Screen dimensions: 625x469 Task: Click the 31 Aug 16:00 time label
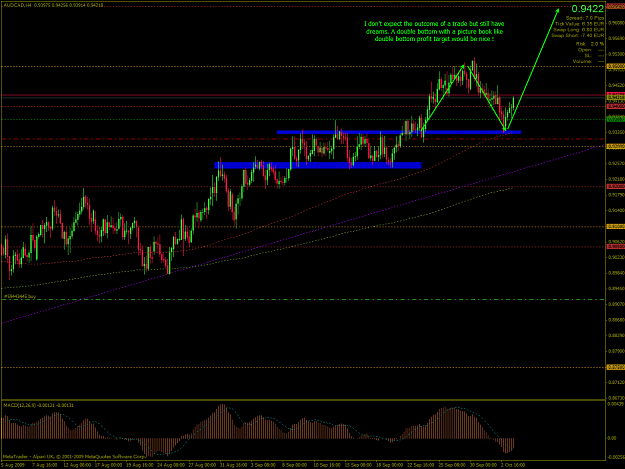(x=234, y=465)
